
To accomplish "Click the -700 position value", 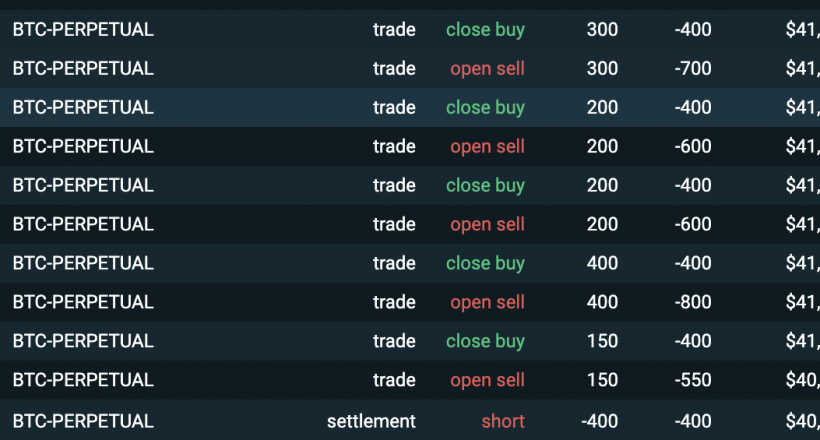I will point(693,69).
